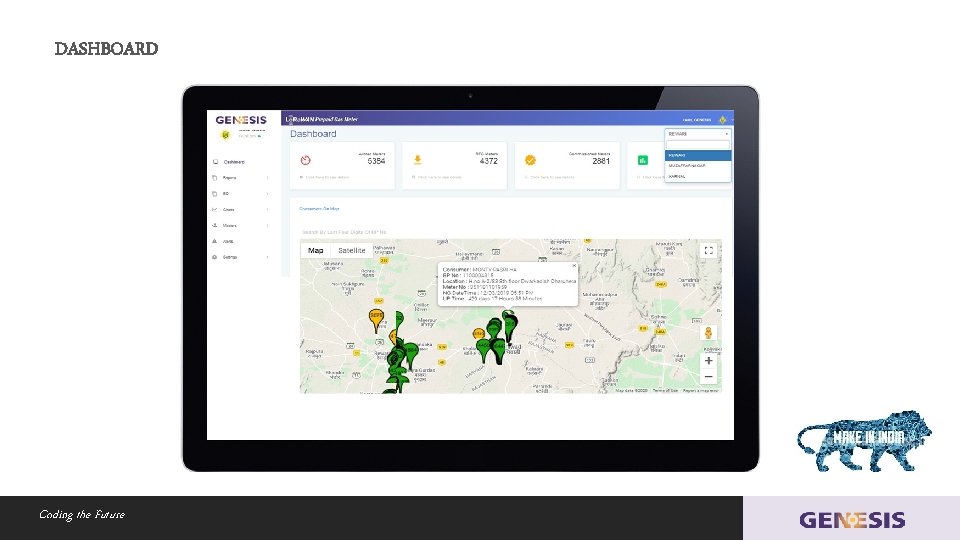Select third city option in dropdown list
This screenshot has height=540, width=960.
tap(697, 176)
